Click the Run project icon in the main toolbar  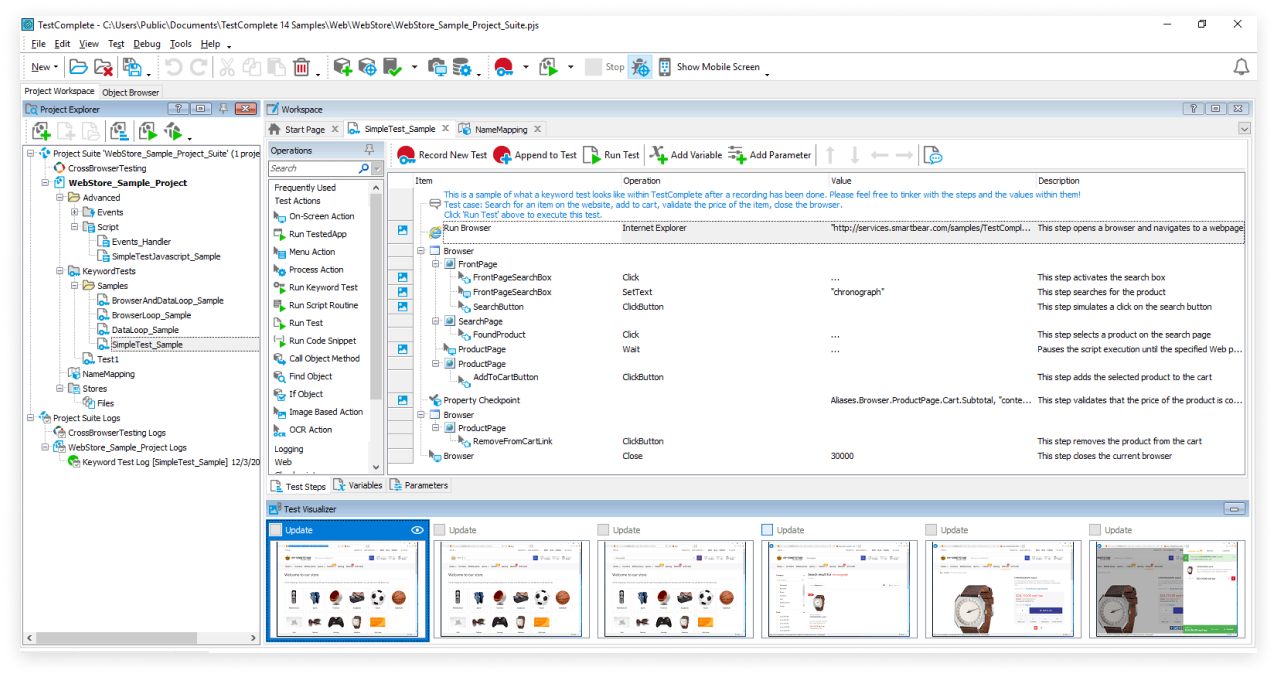pyautogui.click(x=548, y=67)
